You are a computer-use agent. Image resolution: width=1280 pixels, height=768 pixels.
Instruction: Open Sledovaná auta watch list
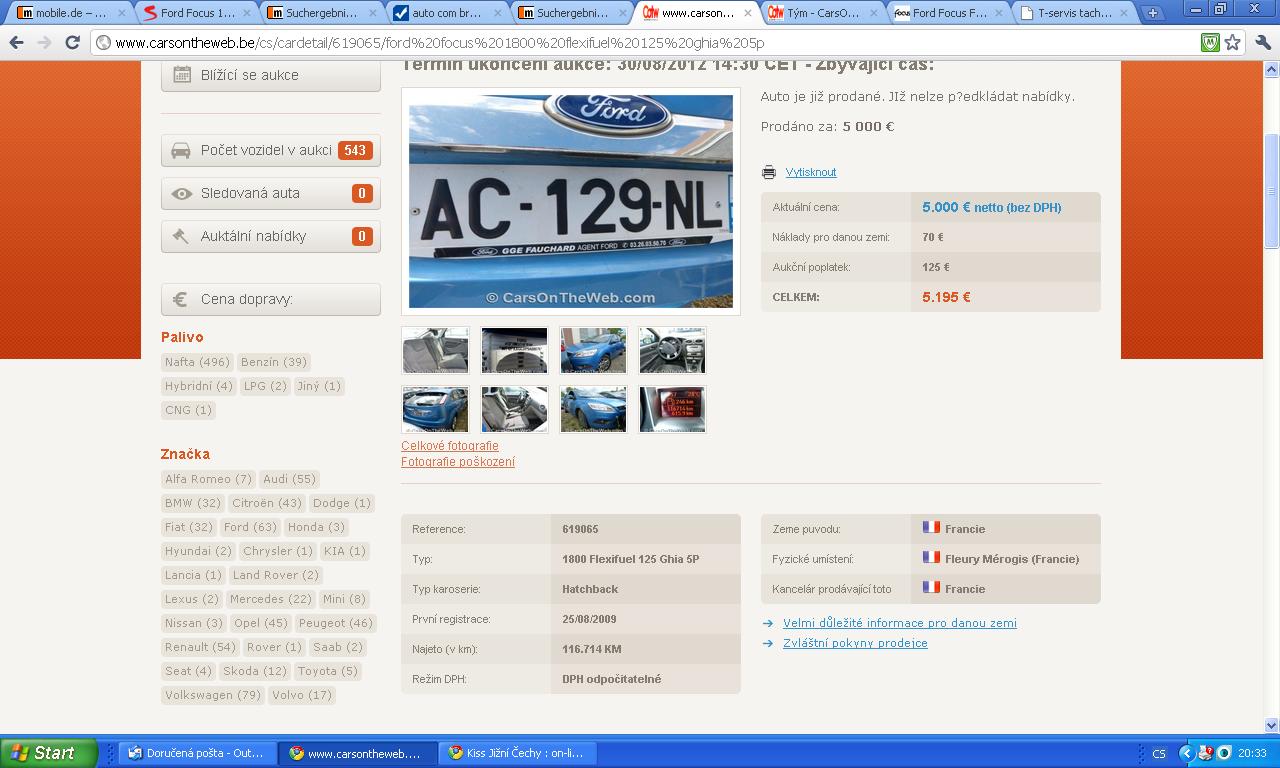[271, 193]
